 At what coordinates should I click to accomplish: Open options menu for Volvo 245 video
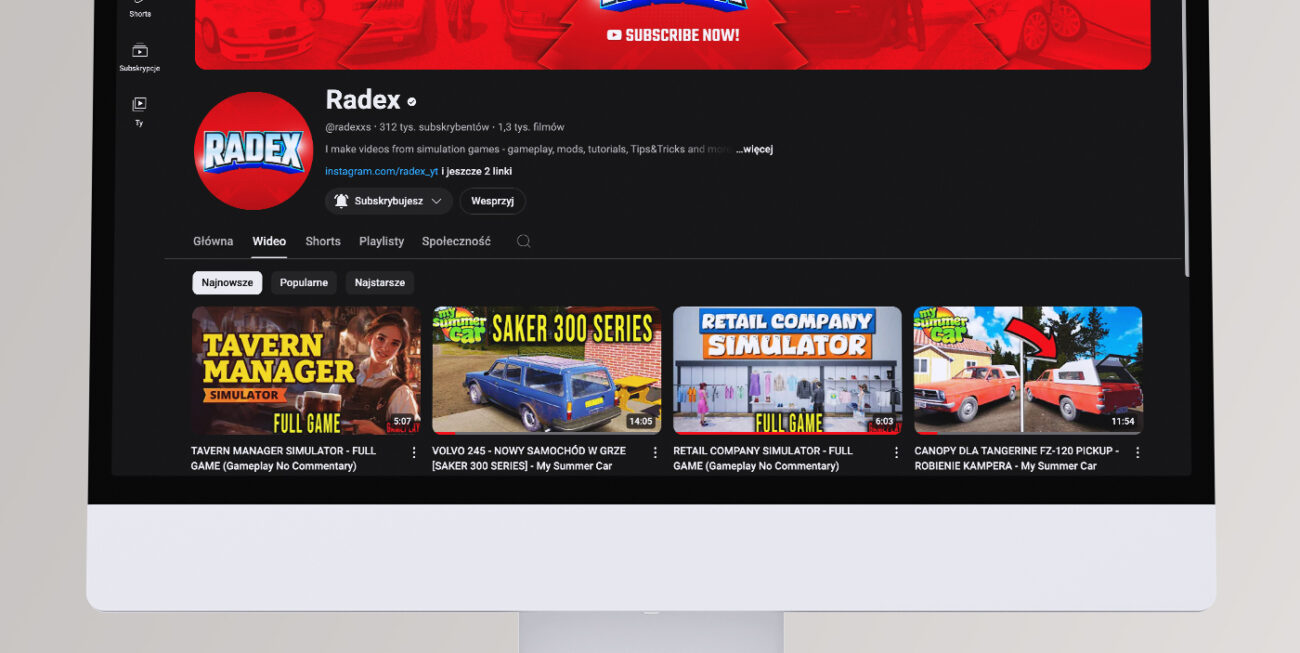[655, 452]
